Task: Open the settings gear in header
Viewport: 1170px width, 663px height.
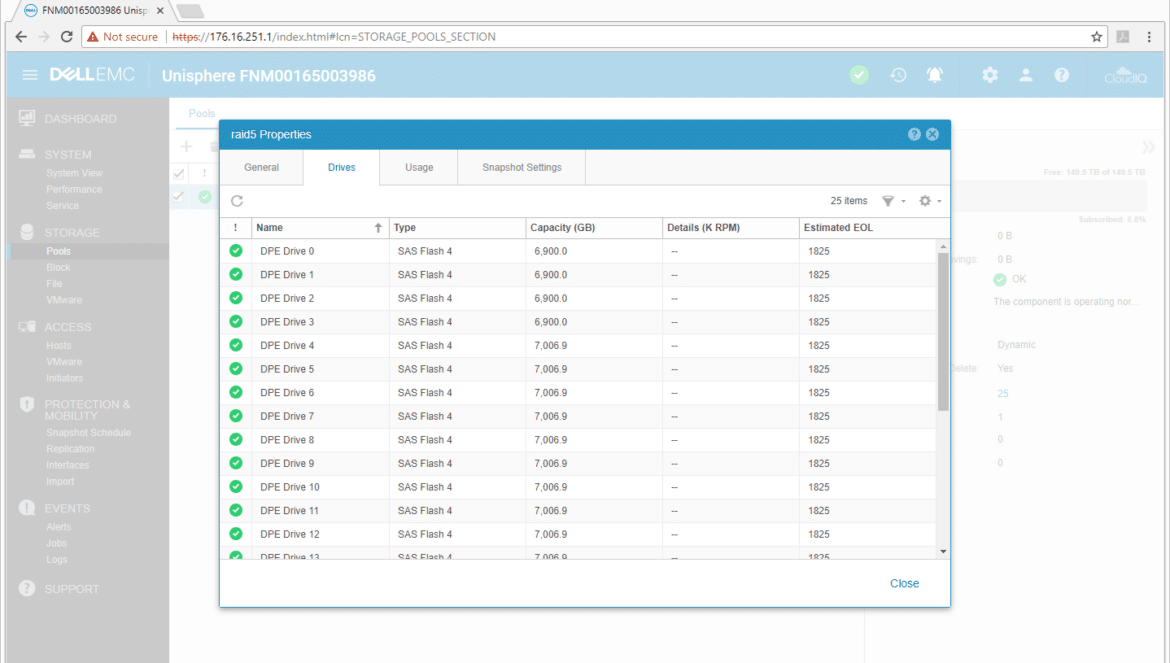Action: [x=990, y=75]
